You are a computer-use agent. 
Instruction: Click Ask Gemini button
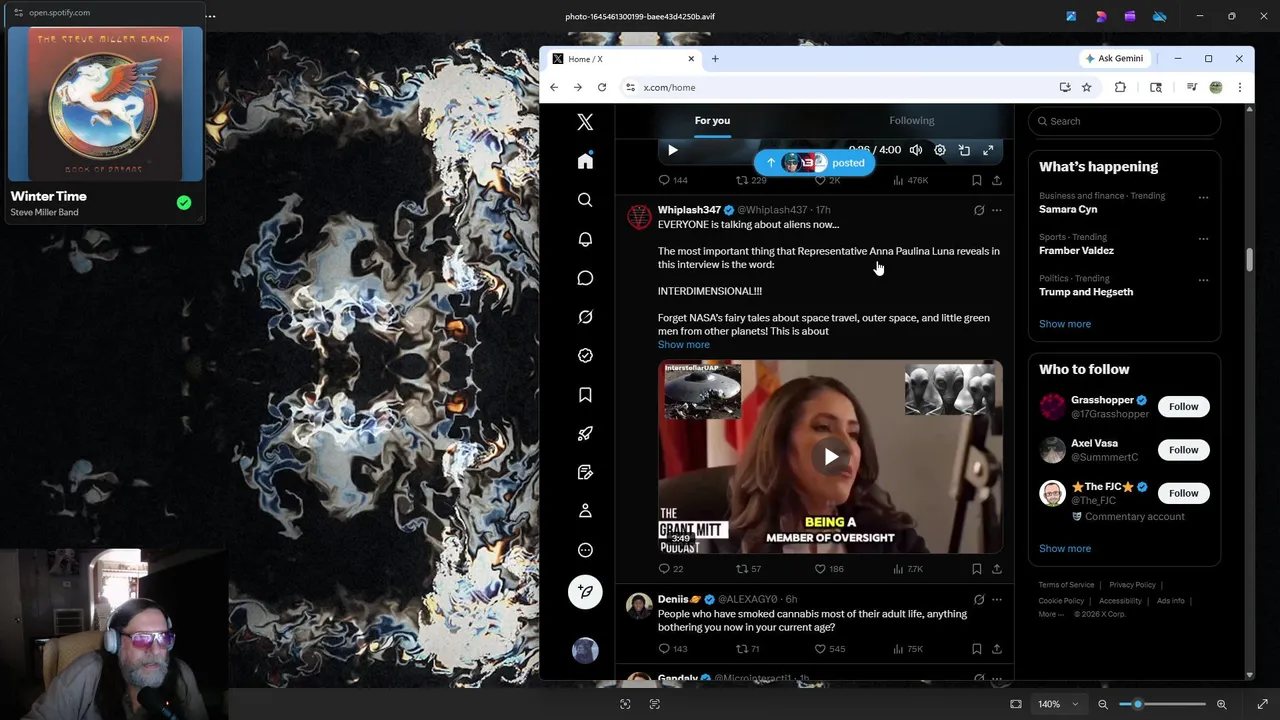[1113, 59]
